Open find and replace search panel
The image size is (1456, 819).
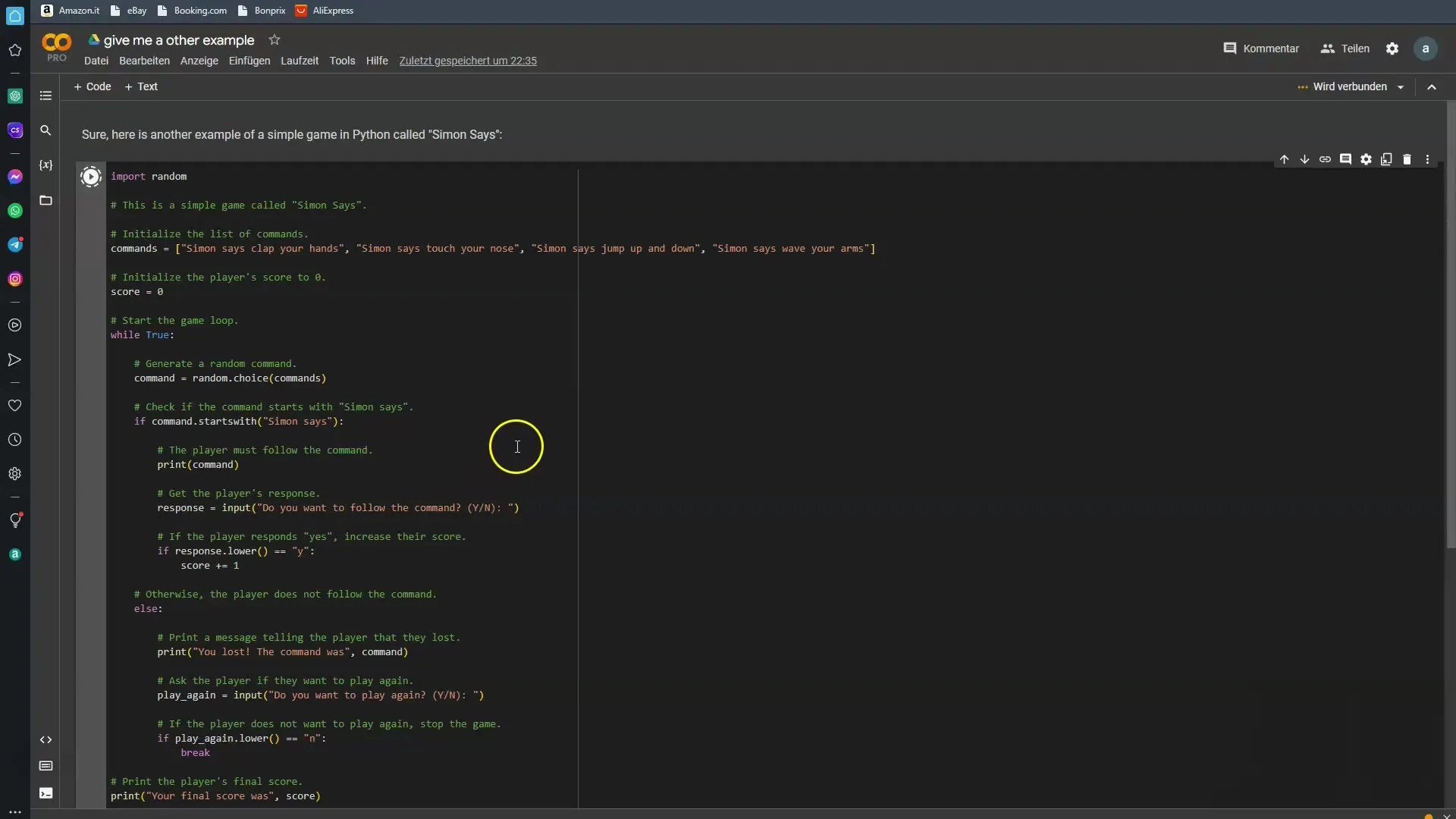tap(45, 130)
